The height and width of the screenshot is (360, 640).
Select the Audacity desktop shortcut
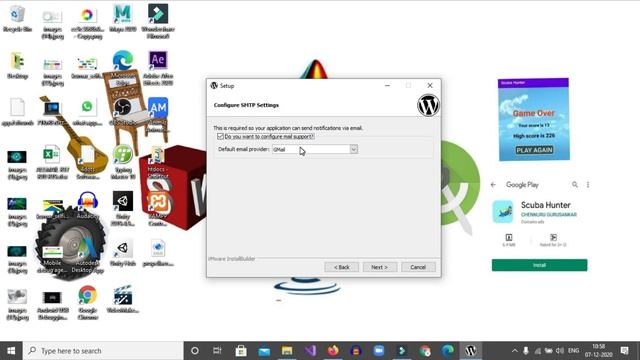pyautogui.click(x=87, y=205)
